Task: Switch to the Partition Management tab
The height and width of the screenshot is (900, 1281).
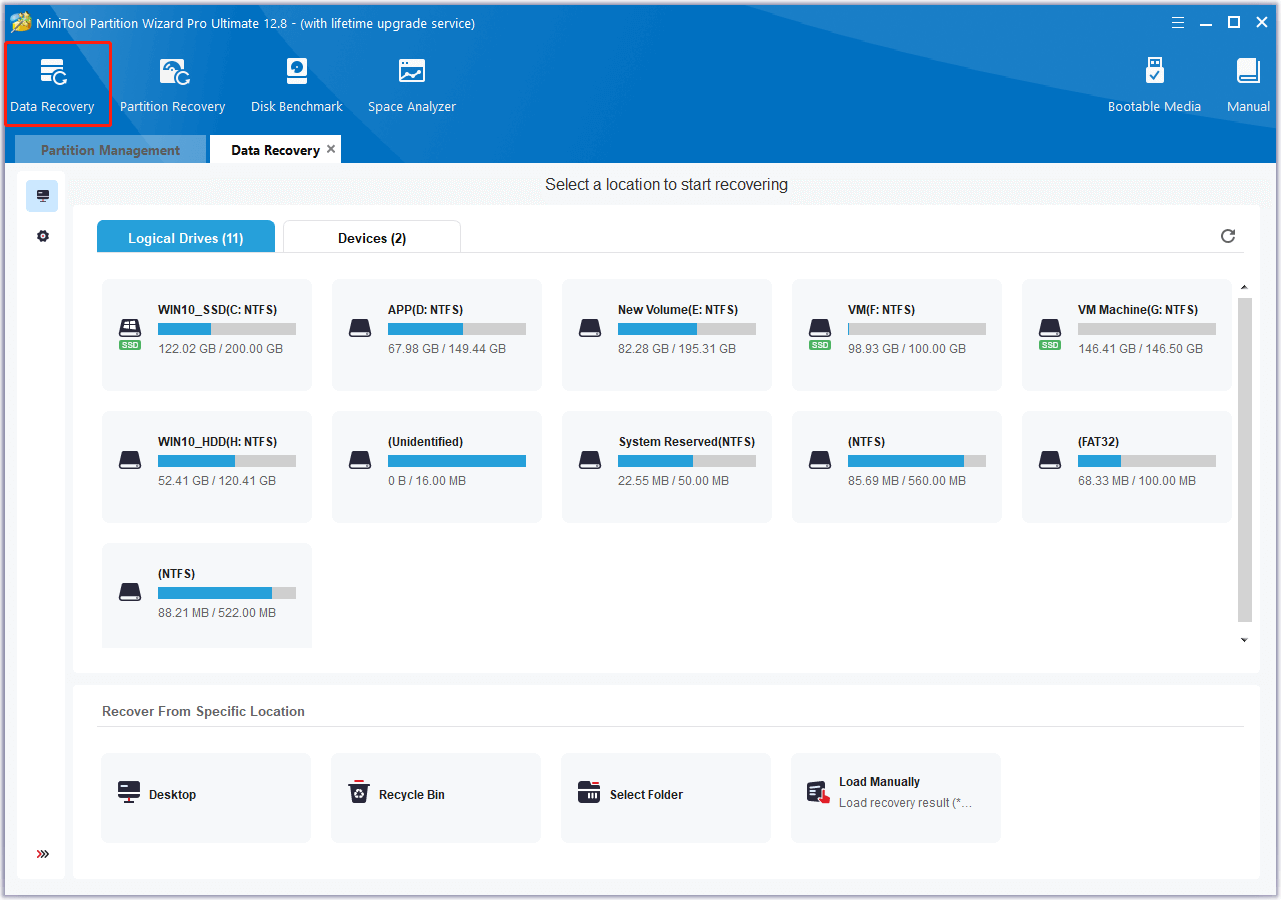Action: [x=109, y=148]
